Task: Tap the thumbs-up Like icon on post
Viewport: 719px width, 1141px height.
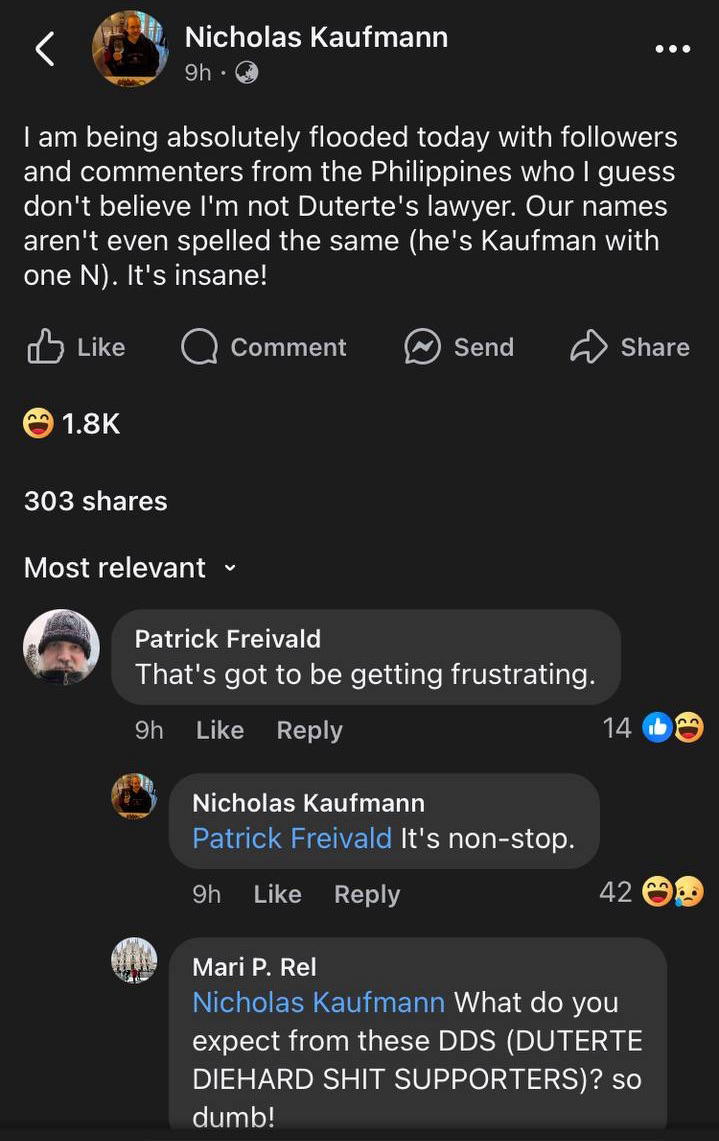Action: pos(46,347)
